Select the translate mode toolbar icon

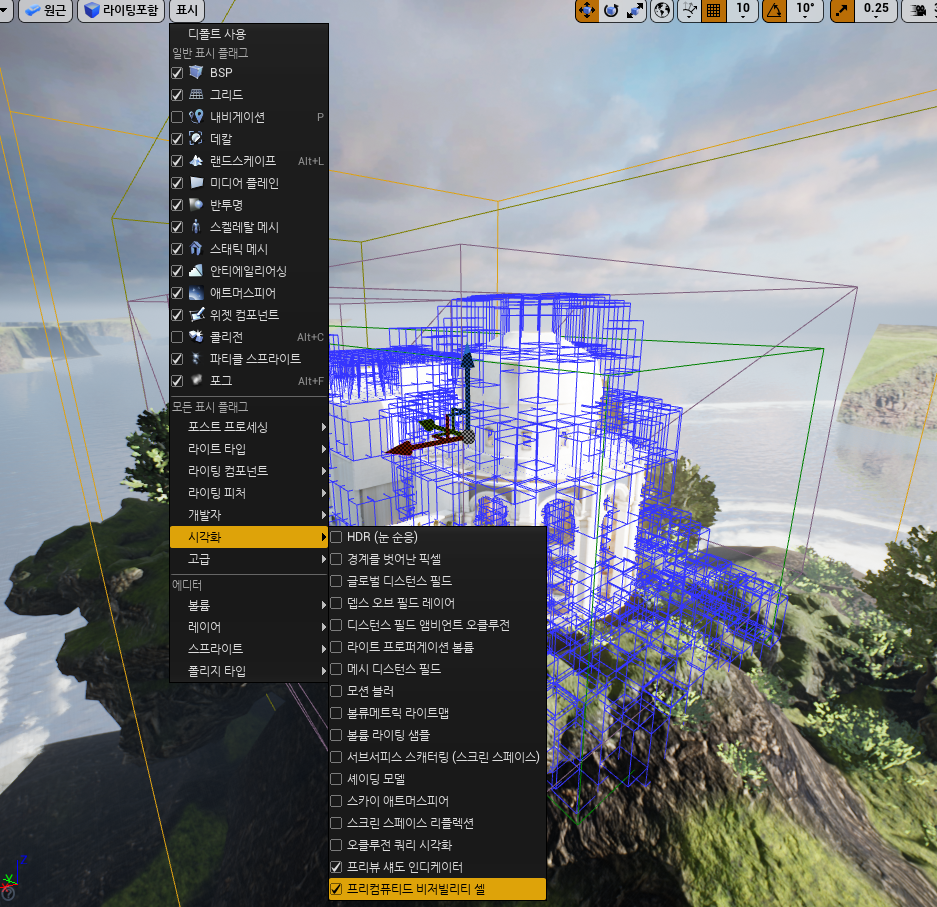tap(587, 10)
